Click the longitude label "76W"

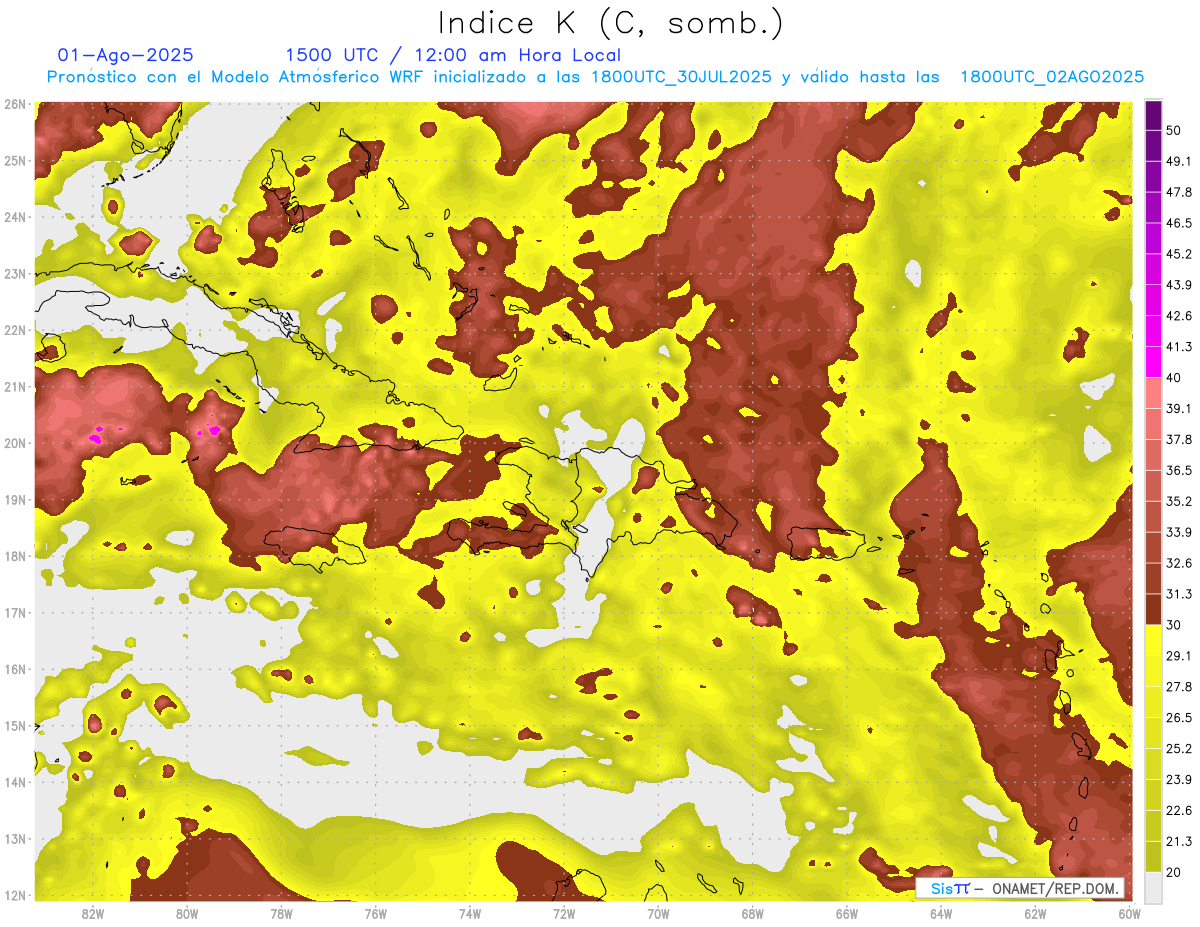[x=376, y=913]
